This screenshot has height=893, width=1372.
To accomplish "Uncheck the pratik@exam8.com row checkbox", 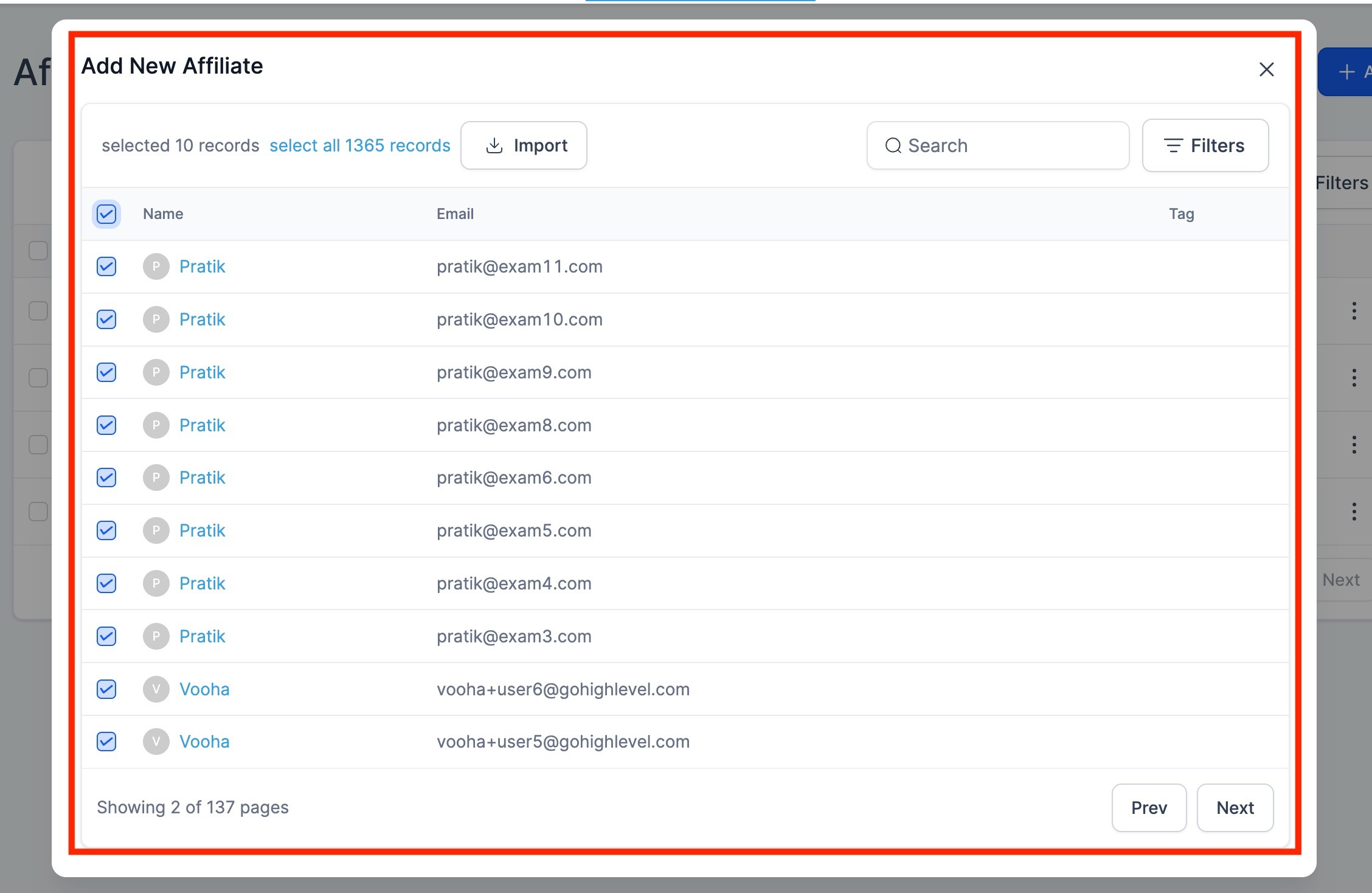I will tap(106, 425).
